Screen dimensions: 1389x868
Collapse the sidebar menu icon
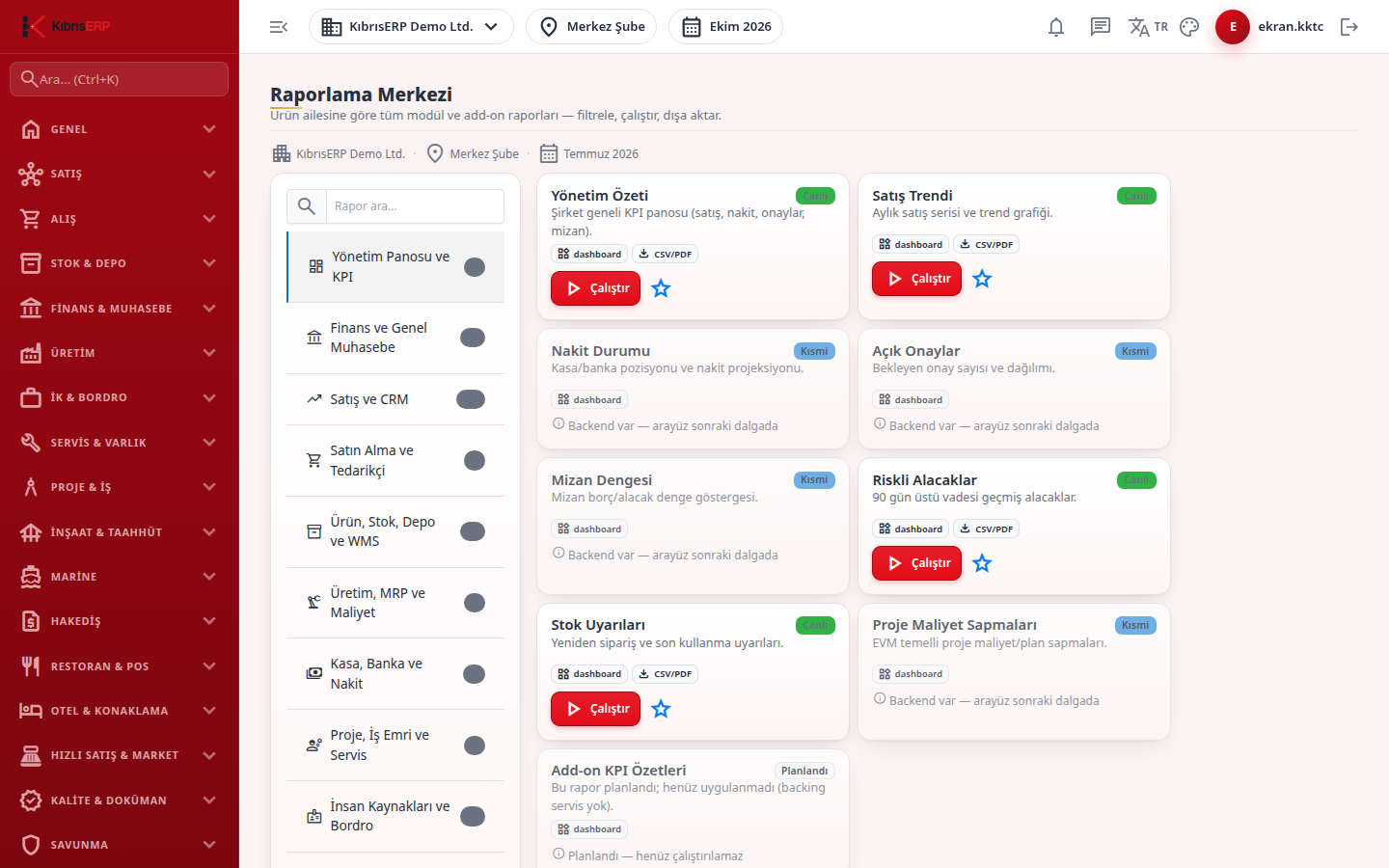[x=279, y=27]
